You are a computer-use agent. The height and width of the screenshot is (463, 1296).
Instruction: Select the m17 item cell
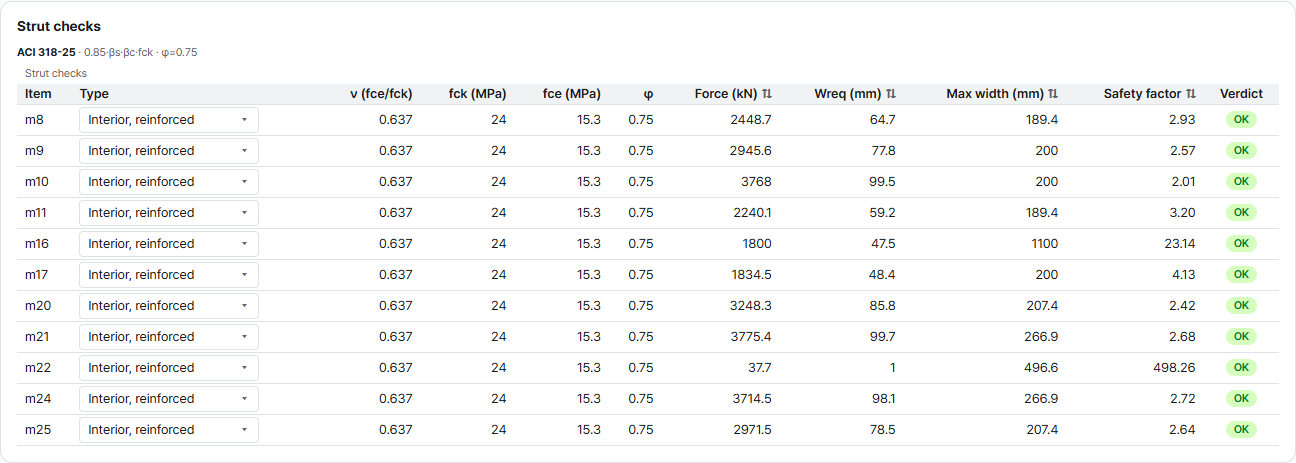37,275
